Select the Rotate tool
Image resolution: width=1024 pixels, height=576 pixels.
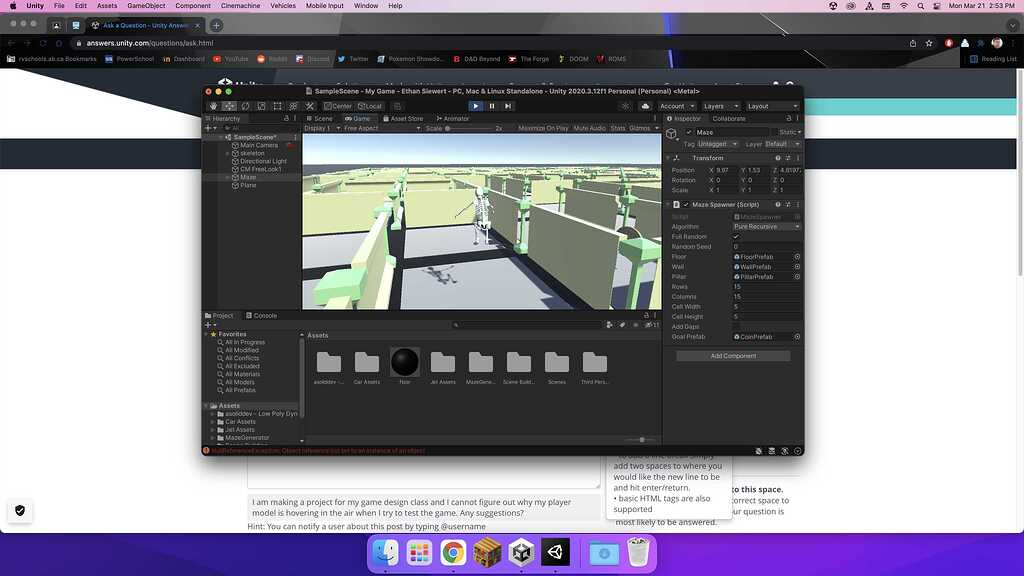[x=245, y=106]
